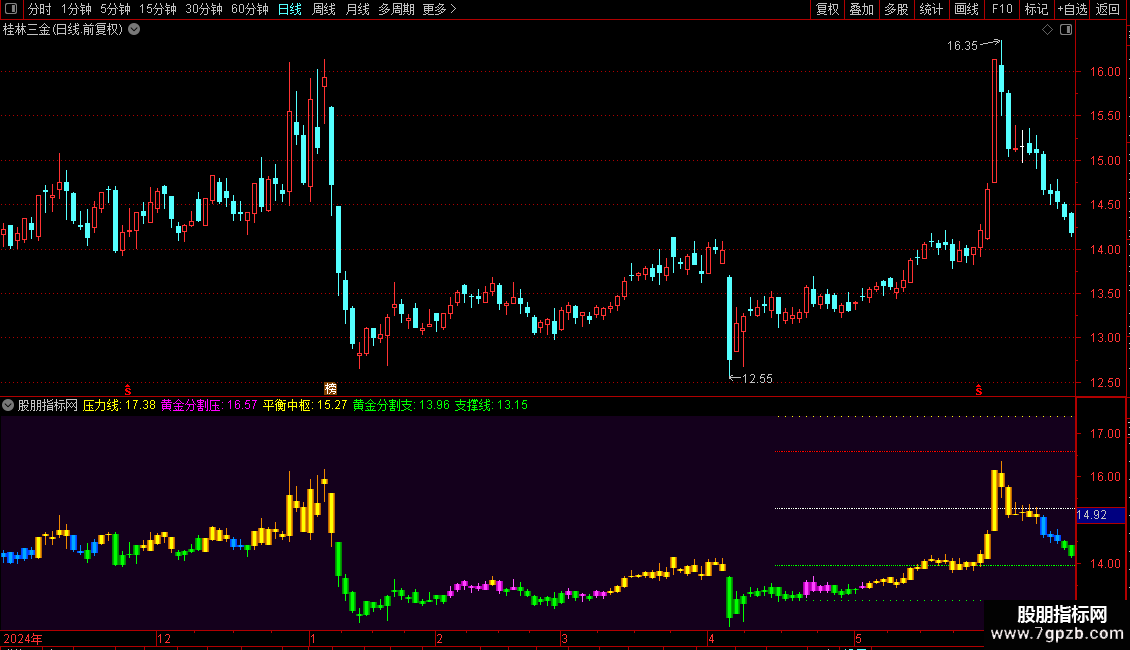The width and height of the screenshot is (1130, 650).
Task: Click the red S marker near May
Action: tap(979, 390)
